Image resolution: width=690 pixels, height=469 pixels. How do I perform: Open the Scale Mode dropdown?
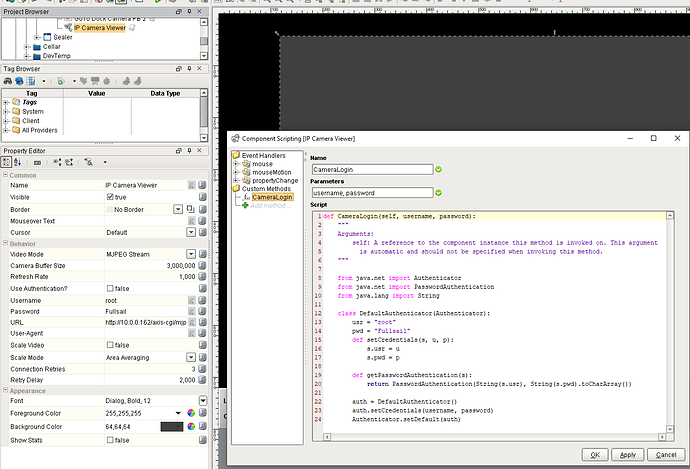point(191,358)
